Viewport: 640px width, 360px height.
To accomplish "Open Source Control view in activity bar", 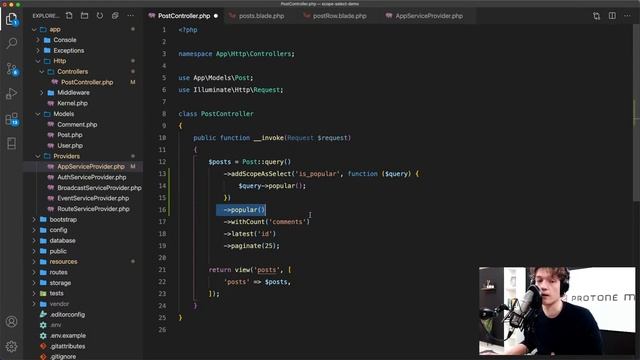I will (x=11, y=69).
